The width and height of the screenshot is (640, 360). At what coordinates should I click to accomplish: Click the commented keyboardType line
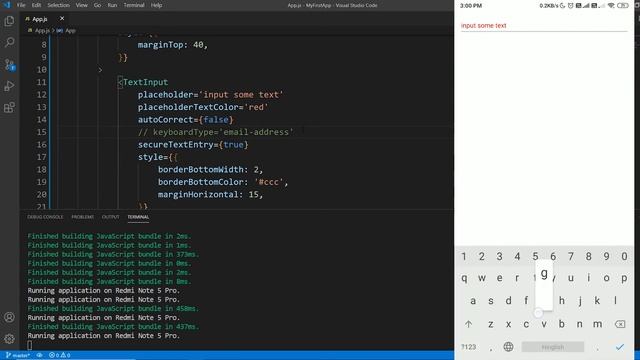(216, 132)
